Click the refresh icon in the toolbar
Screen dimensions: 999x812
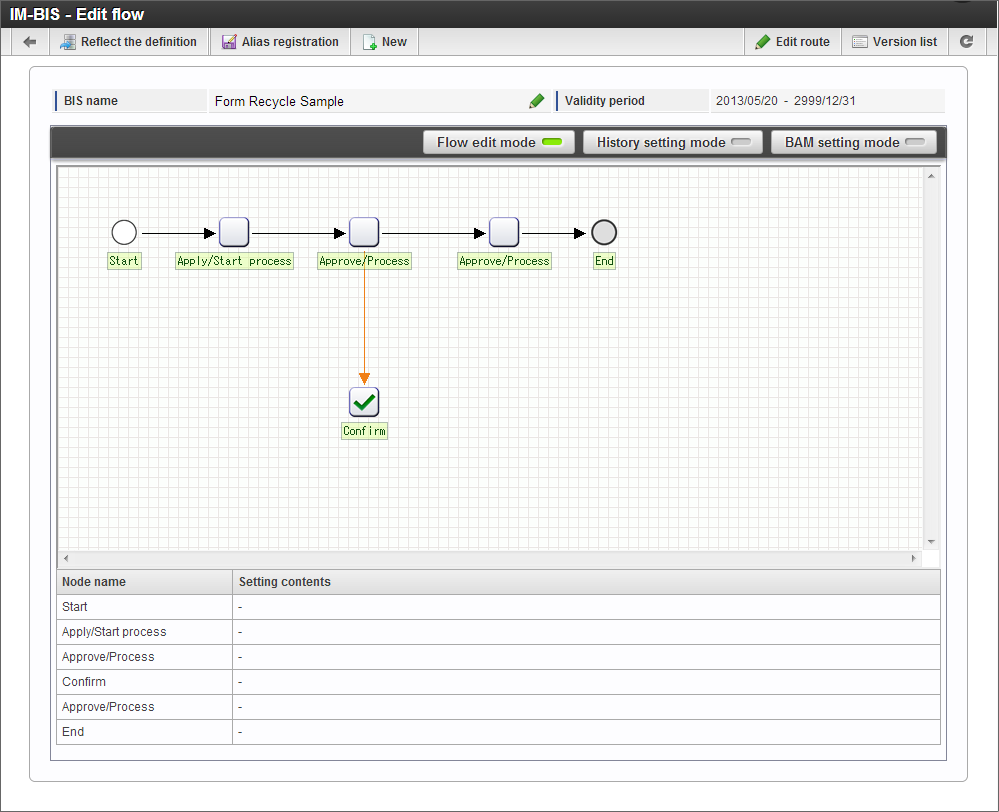tap(967, 41)
